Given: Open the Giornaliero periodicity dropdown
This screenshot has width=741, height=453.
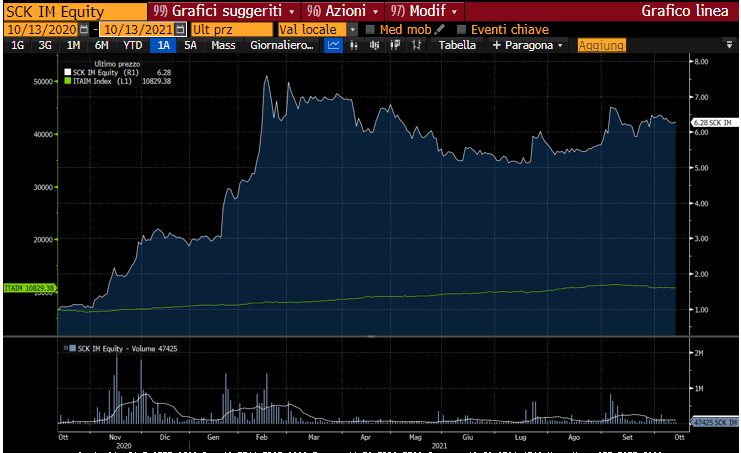Looking at the screenshot, I should point(282,45).
